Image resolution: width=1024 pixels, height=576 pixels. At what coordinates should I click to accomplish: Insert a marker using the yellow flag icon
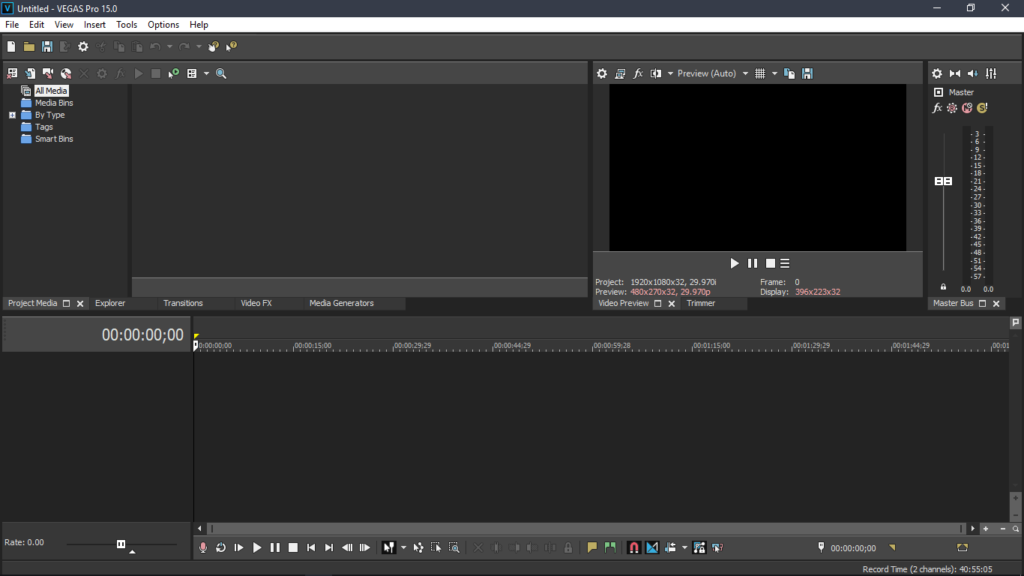(x=592, y=547)
